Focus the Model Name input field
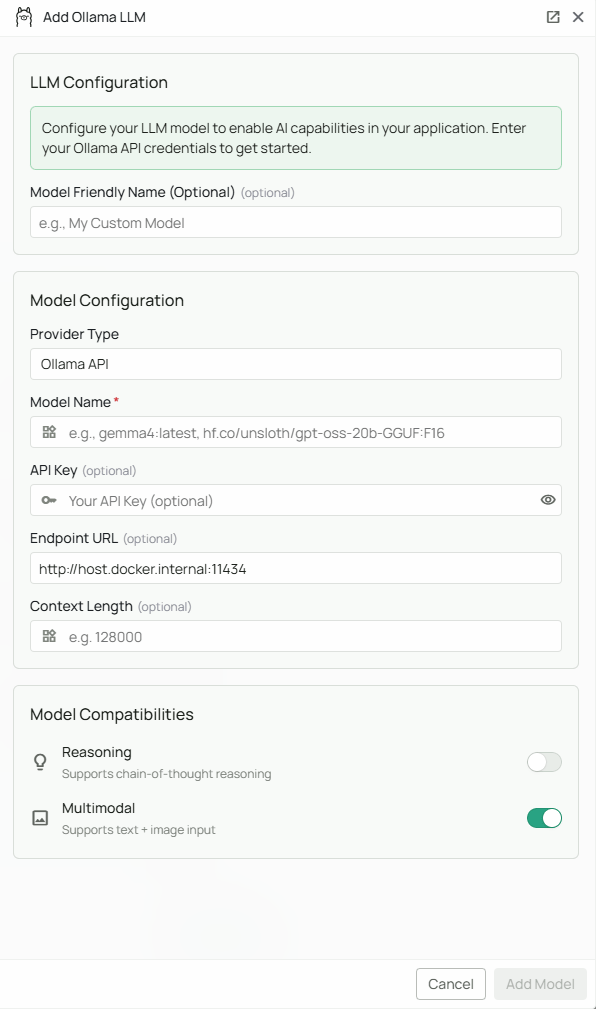 [x=296, y=432]
